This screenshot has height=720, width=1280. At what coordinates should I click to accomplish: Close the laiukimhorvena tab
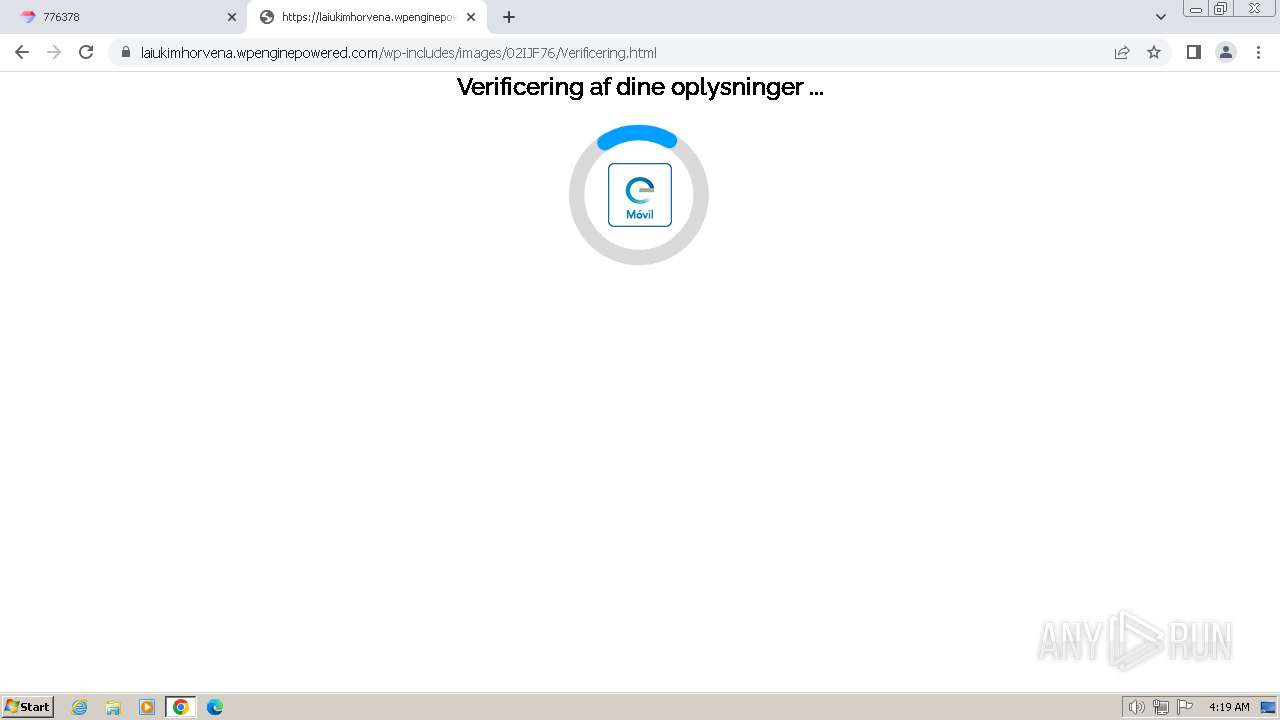pos(471,17)
